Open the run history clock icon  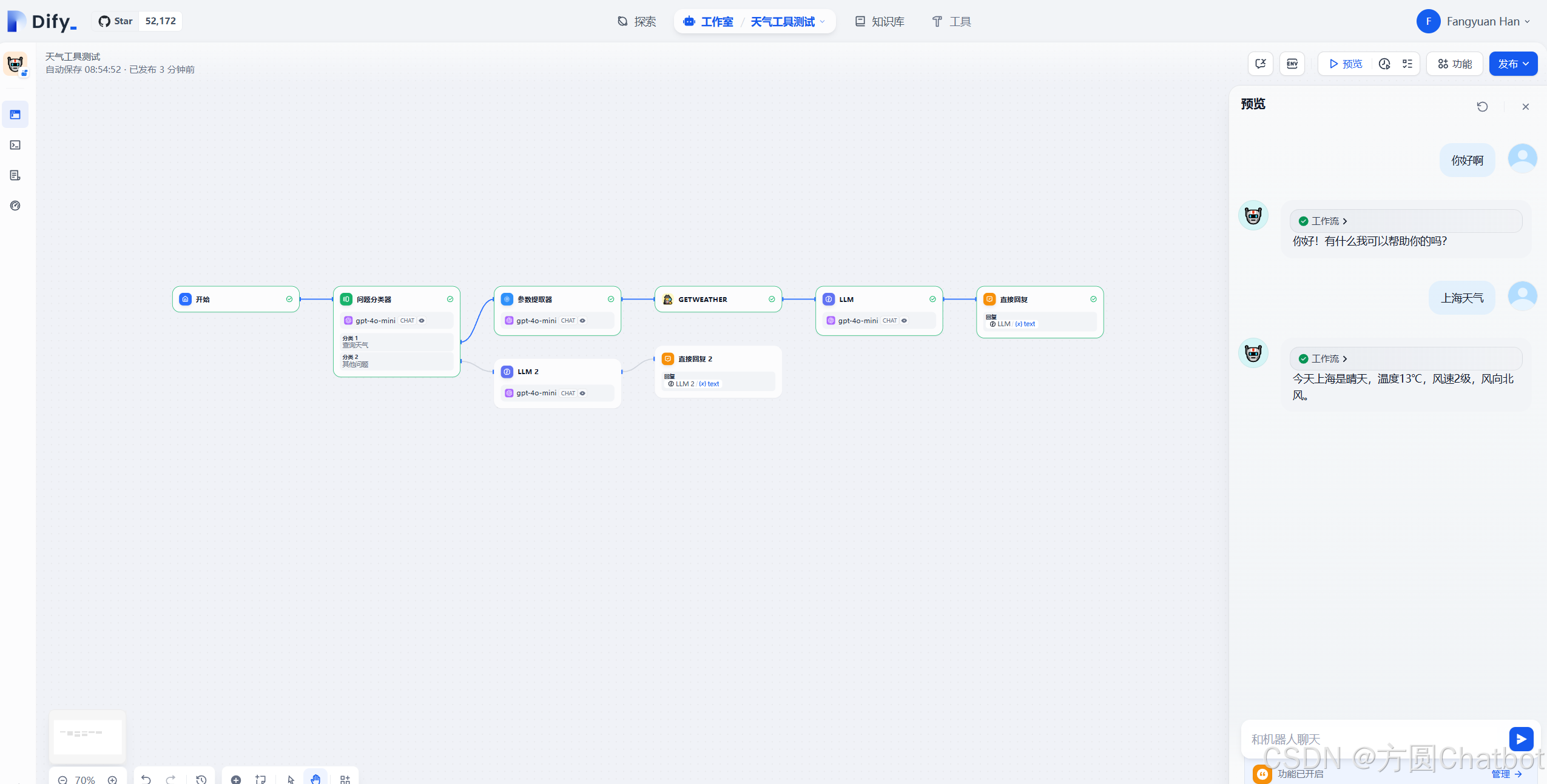point(1384,64)
